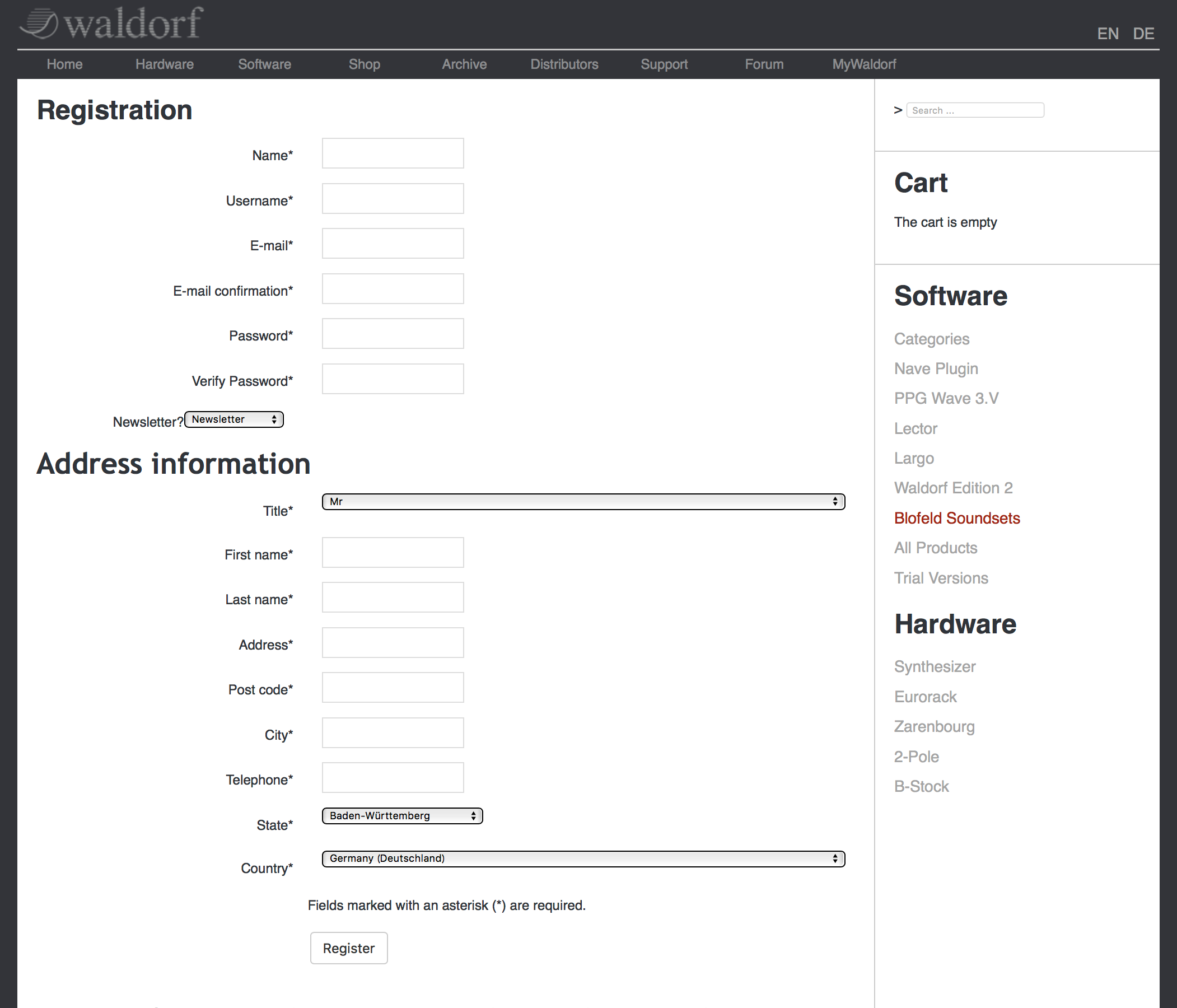The width and height of the screenshot is (1177, 1008).
Task: Open the B-Stock link
Action: (x=921, y=786)
